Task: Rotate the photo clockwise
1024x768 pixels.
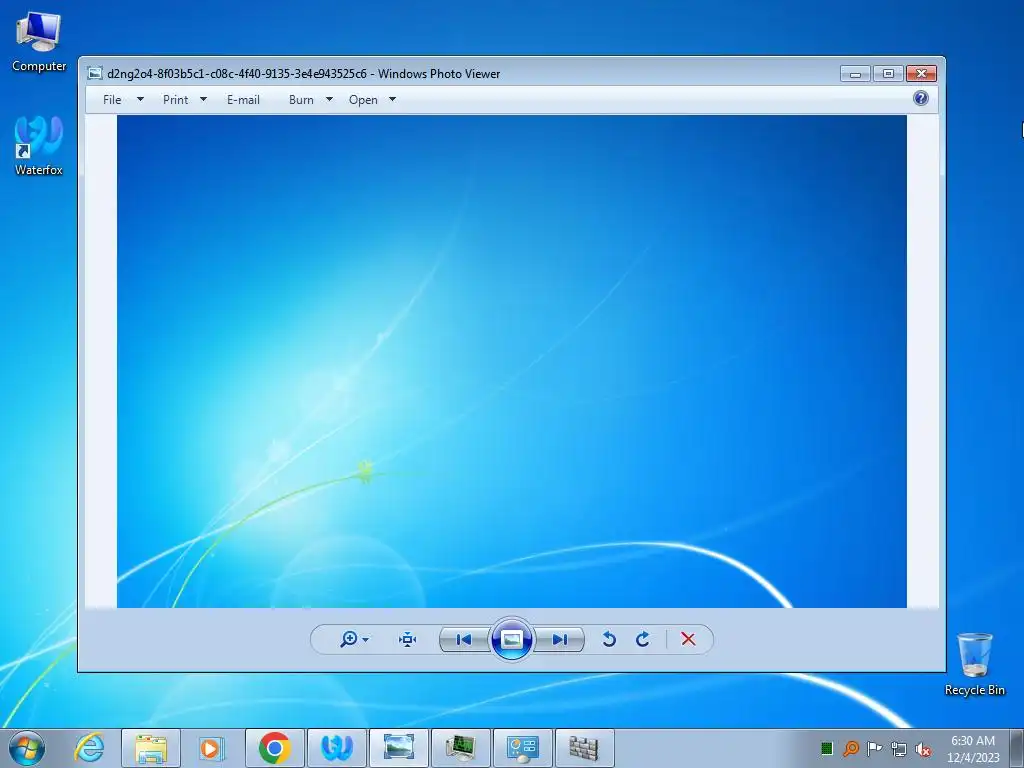Action: [x=643, y=639]
